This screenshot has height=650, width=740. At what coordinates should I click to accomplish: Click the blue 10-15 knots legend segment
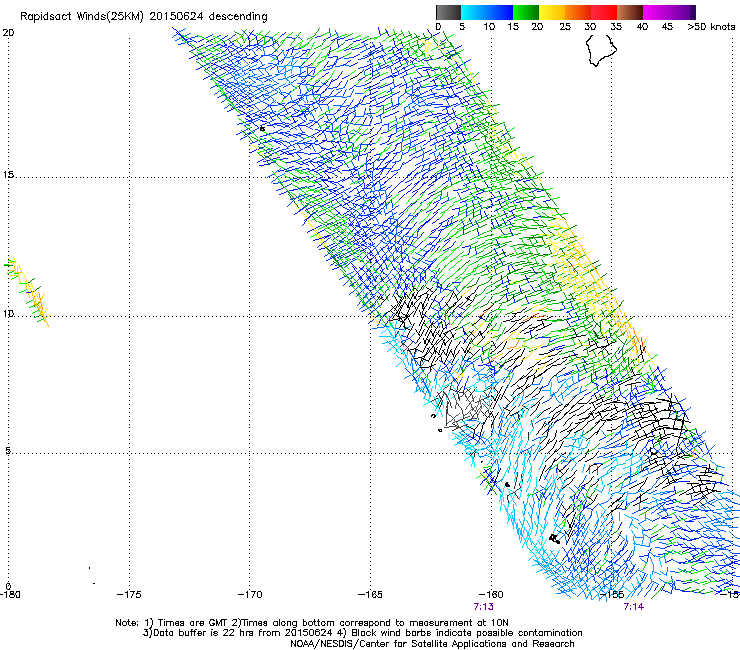pos(500,12)
